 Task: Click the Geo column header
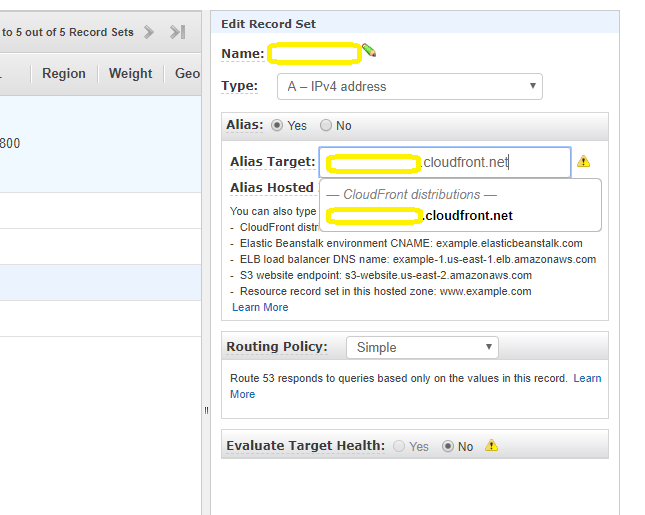[x=187, y=73]
